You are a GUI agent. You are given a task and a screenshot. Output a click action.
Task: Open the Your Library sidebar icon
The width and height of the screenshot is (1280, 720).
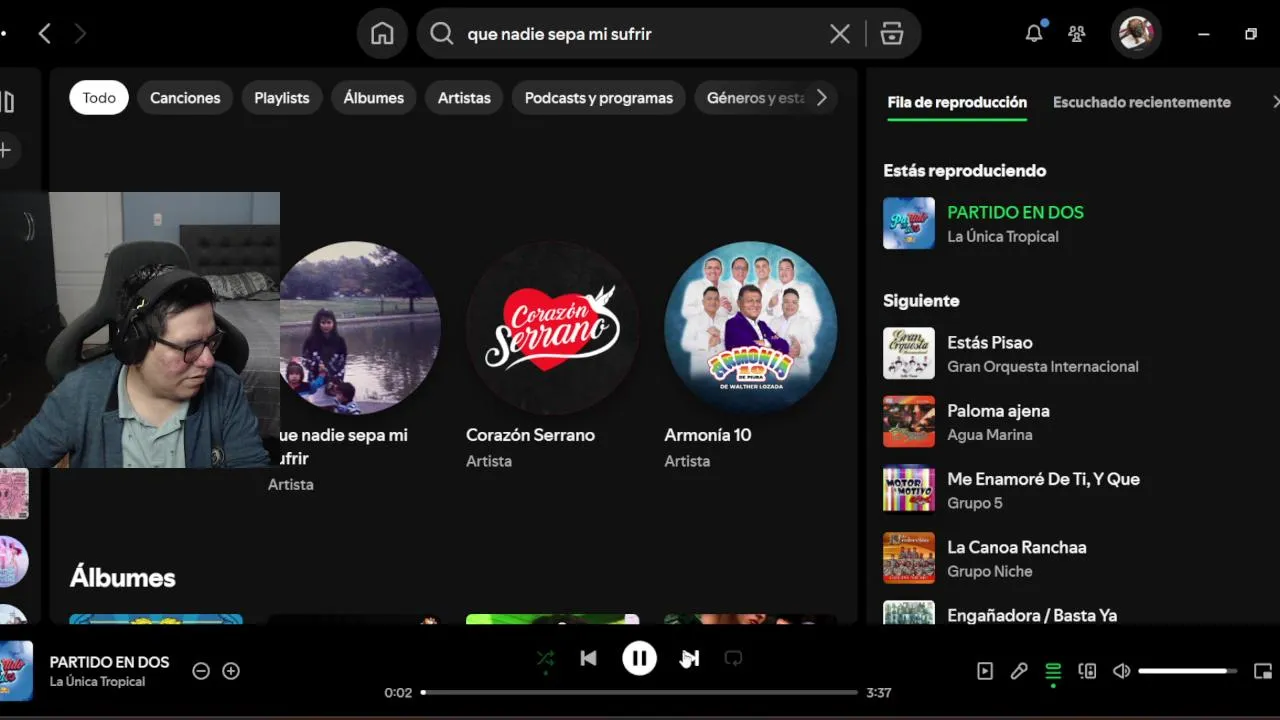[x=7, y=102]
